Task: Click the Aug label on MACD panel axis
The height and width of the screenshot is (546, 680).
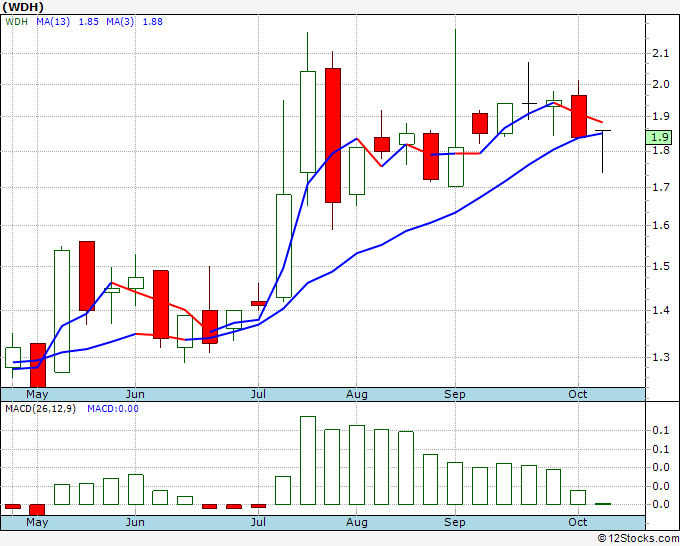Action: 356,523
